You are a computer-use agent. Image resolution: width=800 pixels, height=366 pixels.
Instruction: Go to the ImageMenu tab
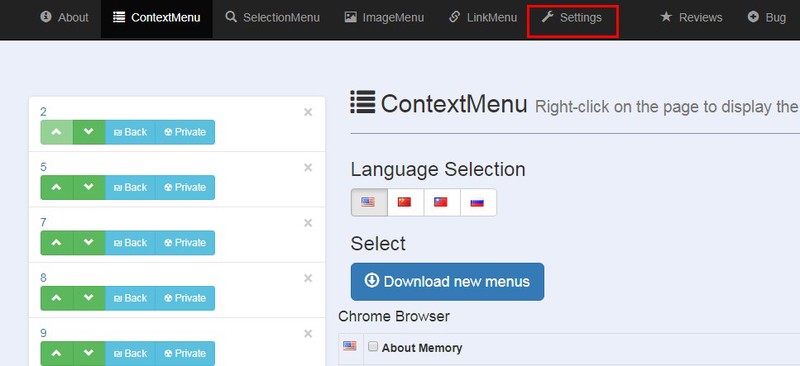tap(384, 17)
